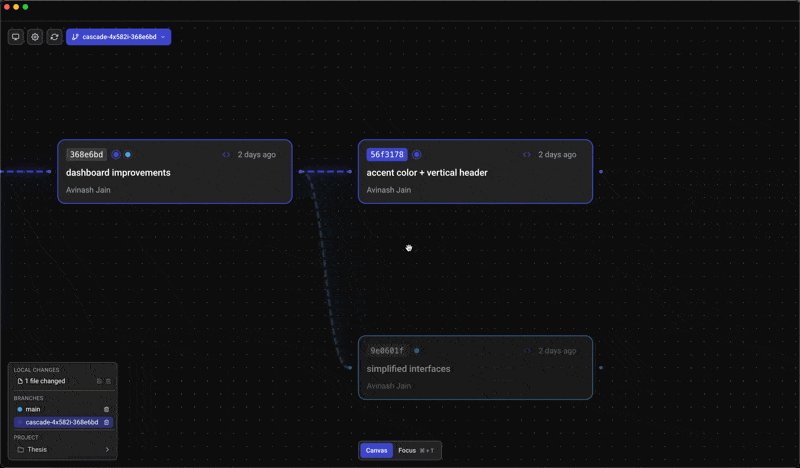
Task: Click the left connector handle of dashboard improvements card
Action: pyautogui.click(x=49, y=171)
